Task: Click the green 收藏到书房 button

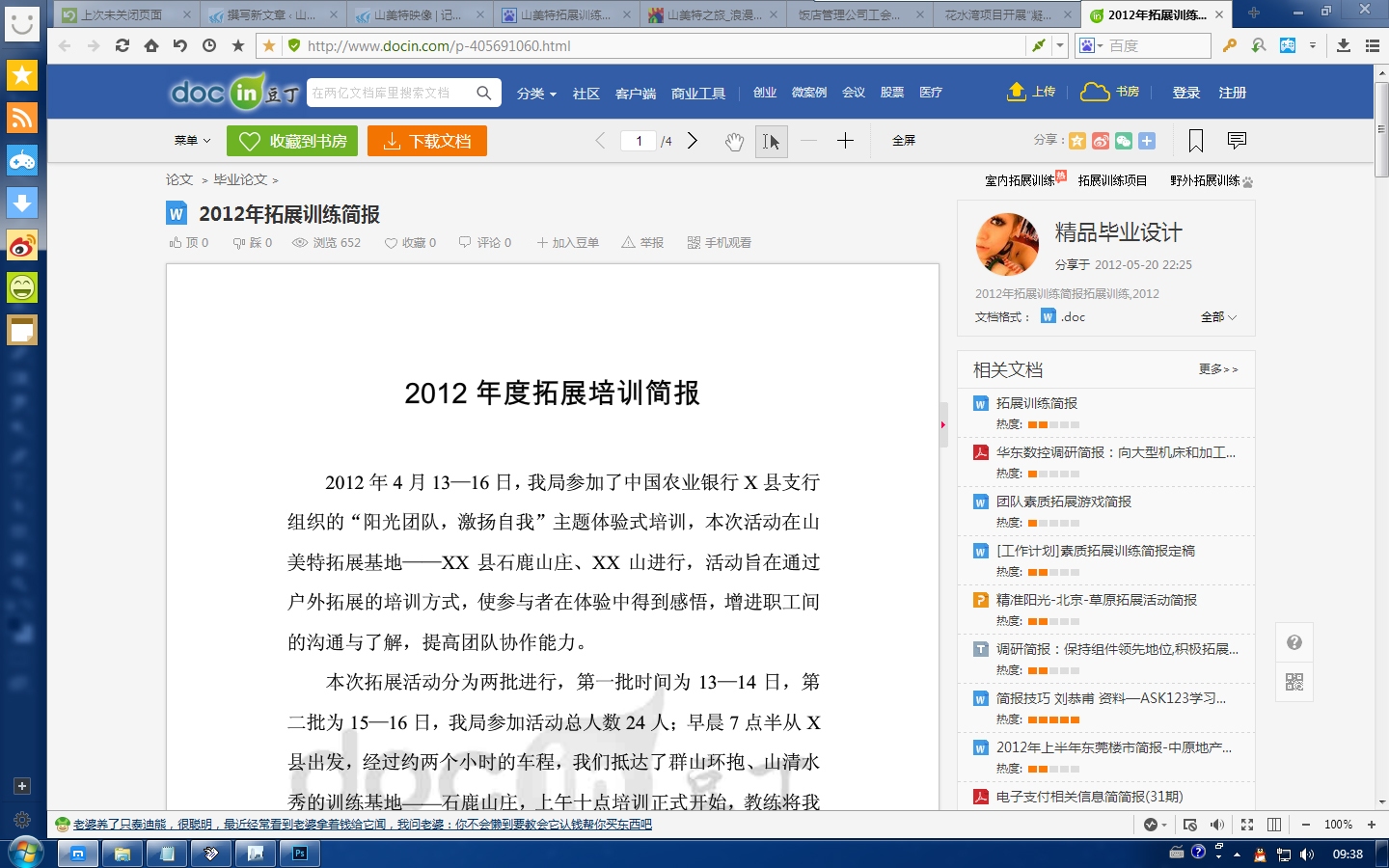Action: 292,141
